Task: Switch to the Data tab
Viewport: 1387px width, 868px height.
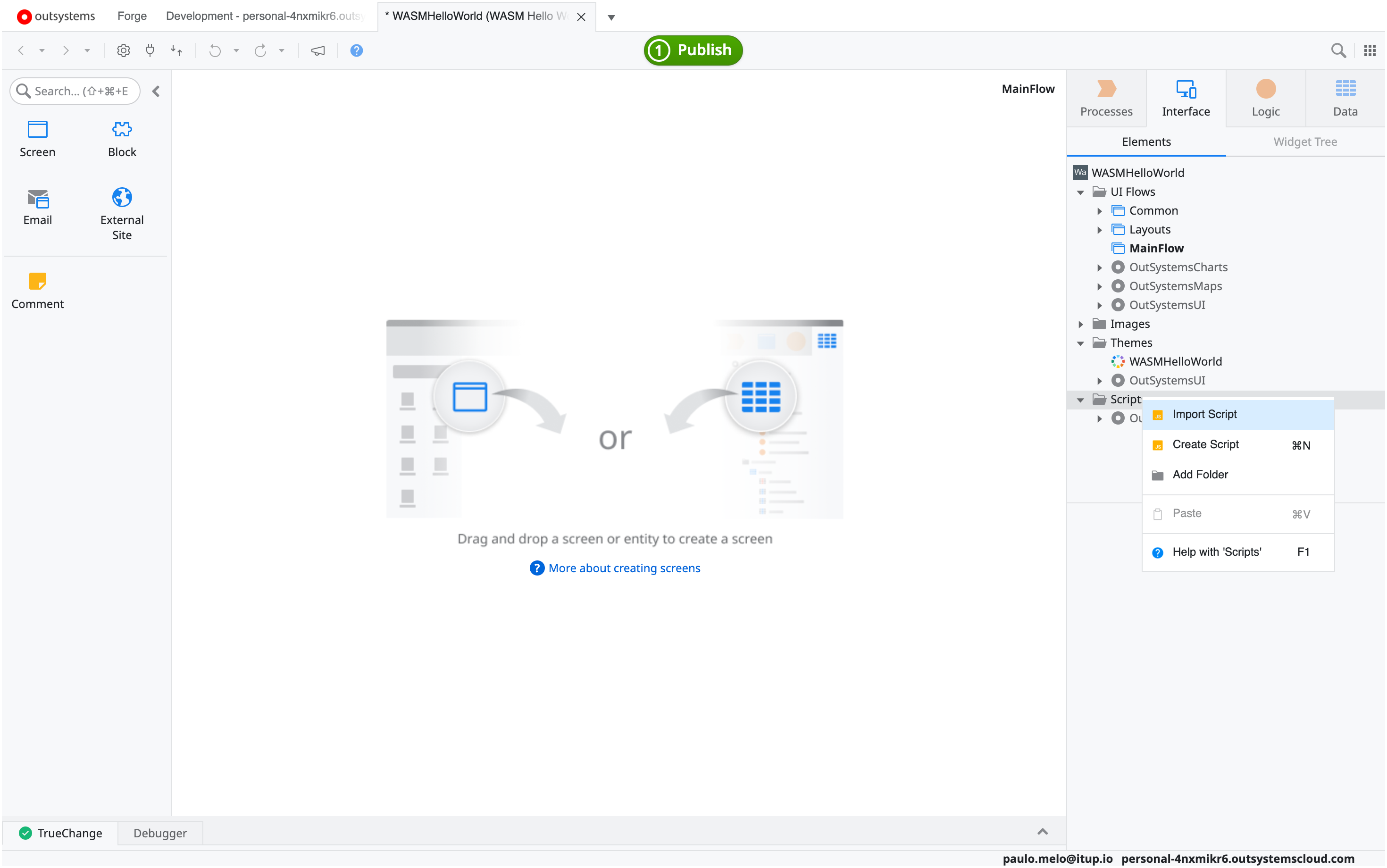Action: click(1345, 98)
